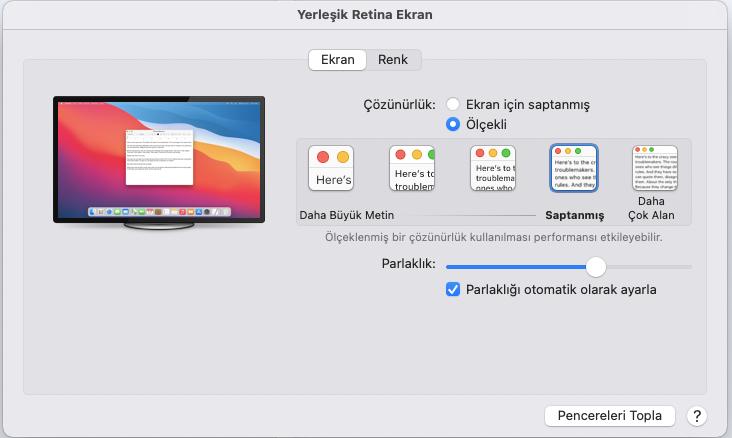Select 'Ekran için saptanmış' resolution option
The width and height of the screenshot is (732, 438).
(453, 104)
